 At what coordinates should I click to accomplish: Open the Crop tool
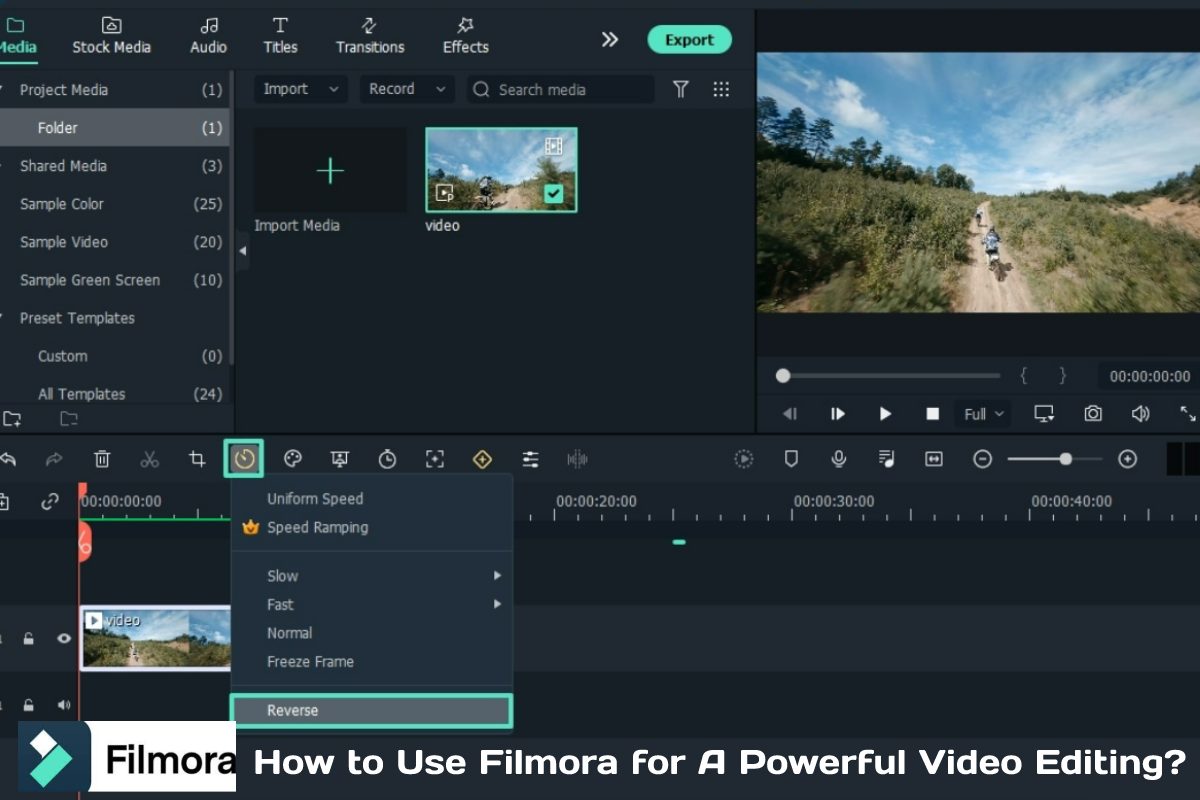click(x=197, y=459)
